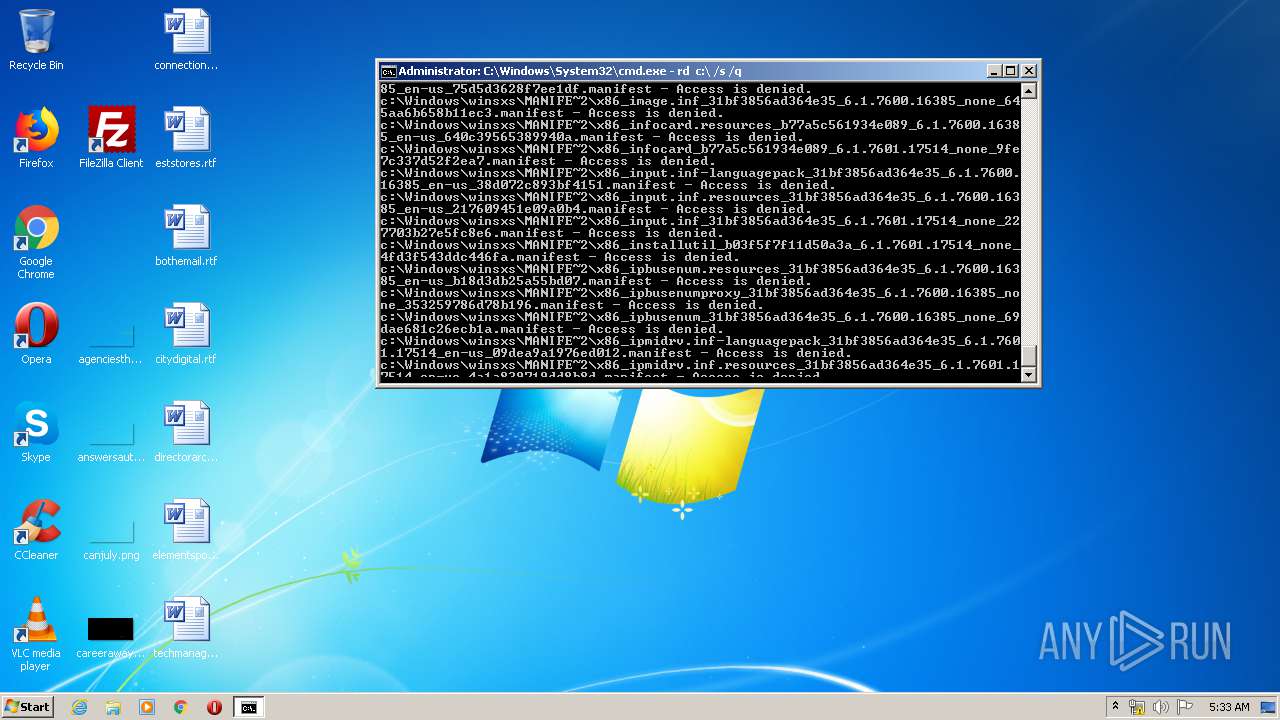Image resolution: width=1280 pixels, height=720 pixels.
Task: Launch CCleaner desktop shortcut
Action: click(36, 530)
